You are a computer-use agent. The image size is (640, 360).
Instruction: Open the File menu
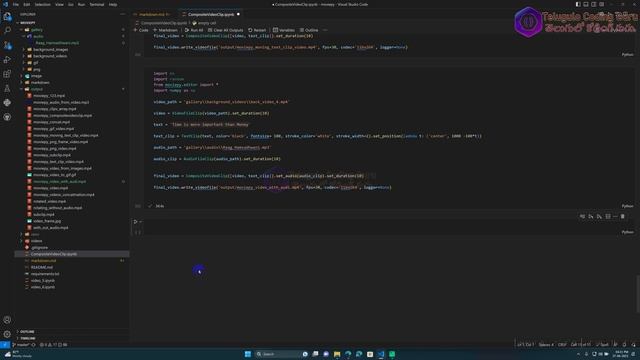coord(16,4)
